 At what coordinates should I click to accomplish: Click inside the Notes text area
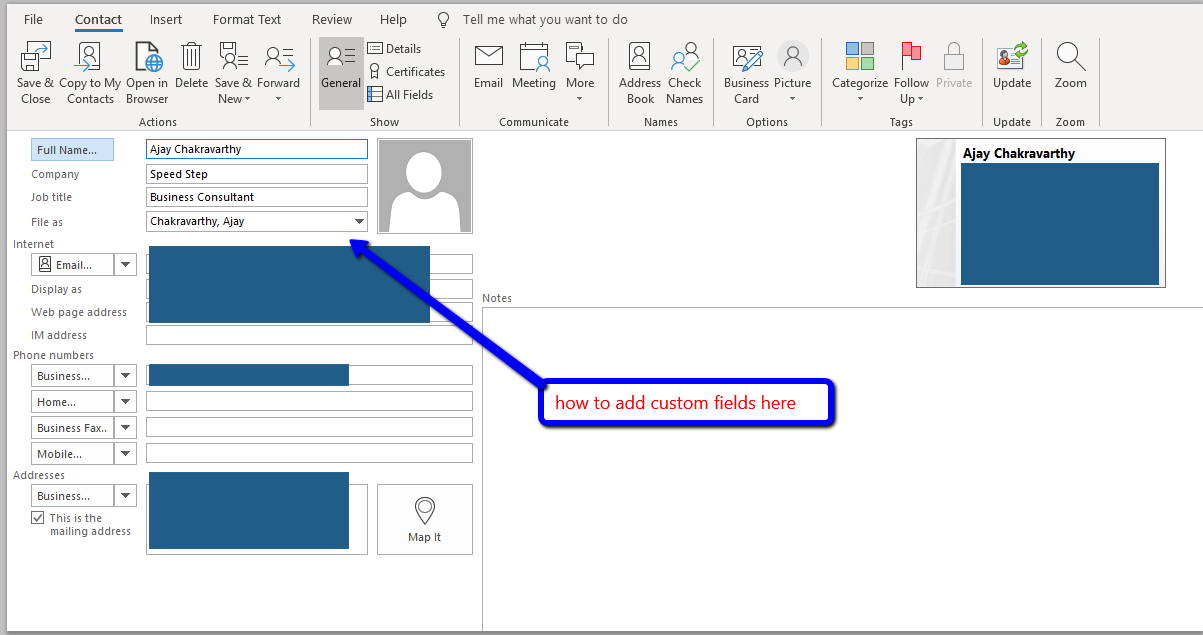[842, 468]
